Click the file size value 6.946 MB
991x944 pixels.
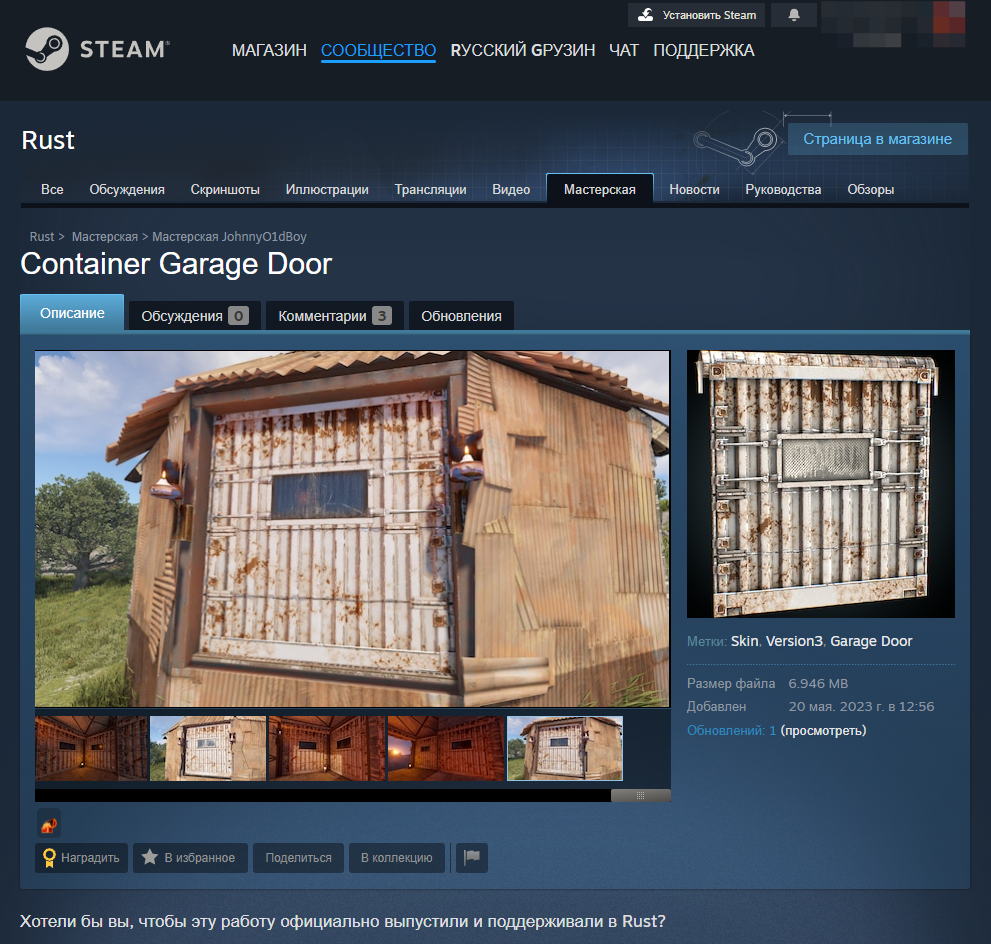point(818,683)
